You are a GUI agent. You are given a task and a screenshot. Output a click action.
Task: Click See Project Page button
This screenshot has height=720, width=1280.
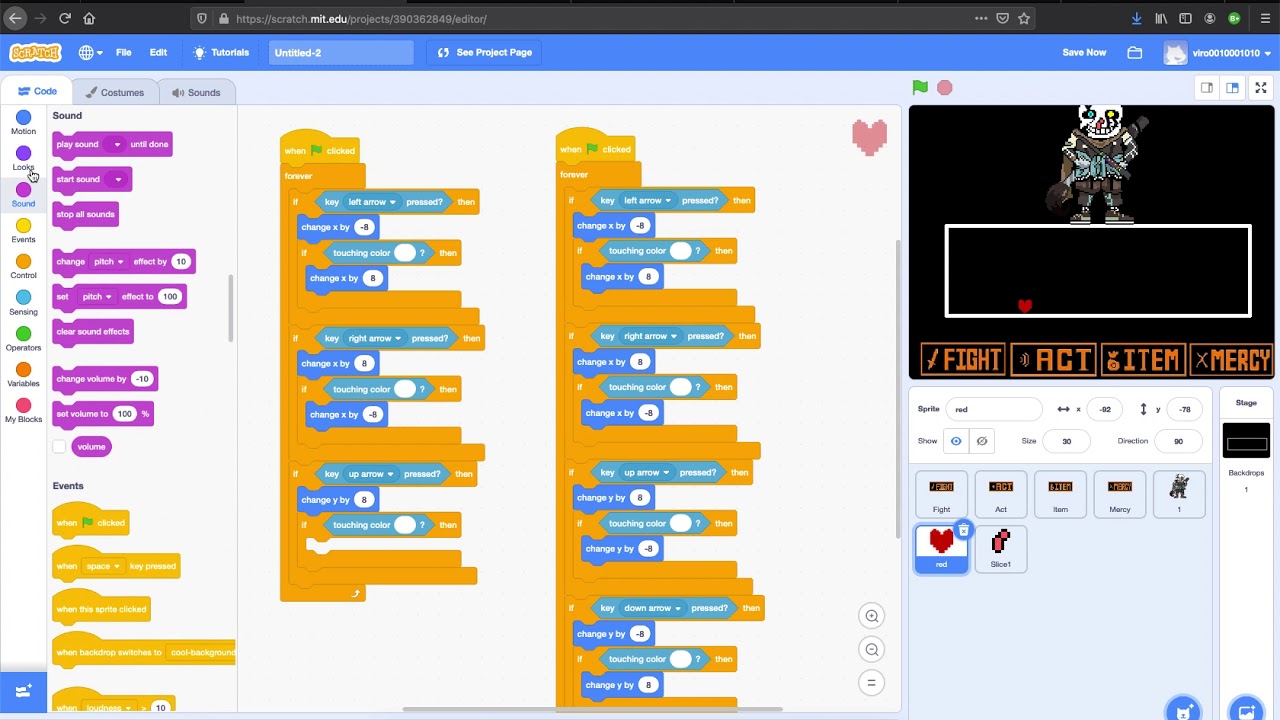tap(485, 53)
